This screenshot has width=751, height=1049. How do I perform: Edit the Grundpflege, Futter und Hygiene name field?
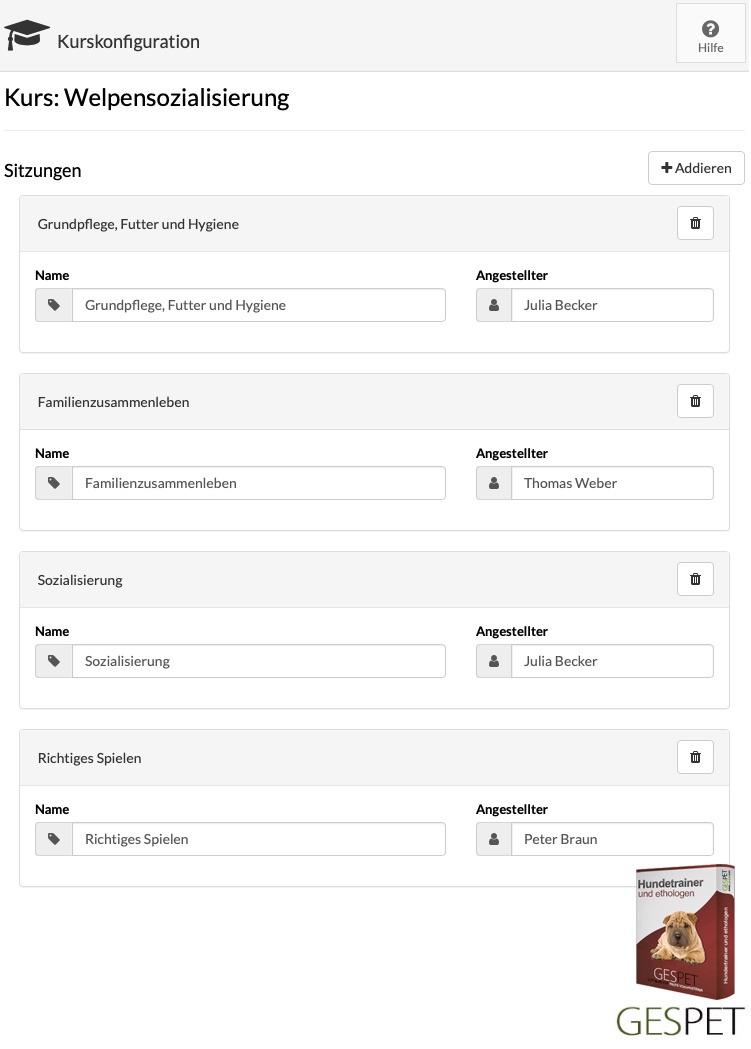tap(259, 305)
